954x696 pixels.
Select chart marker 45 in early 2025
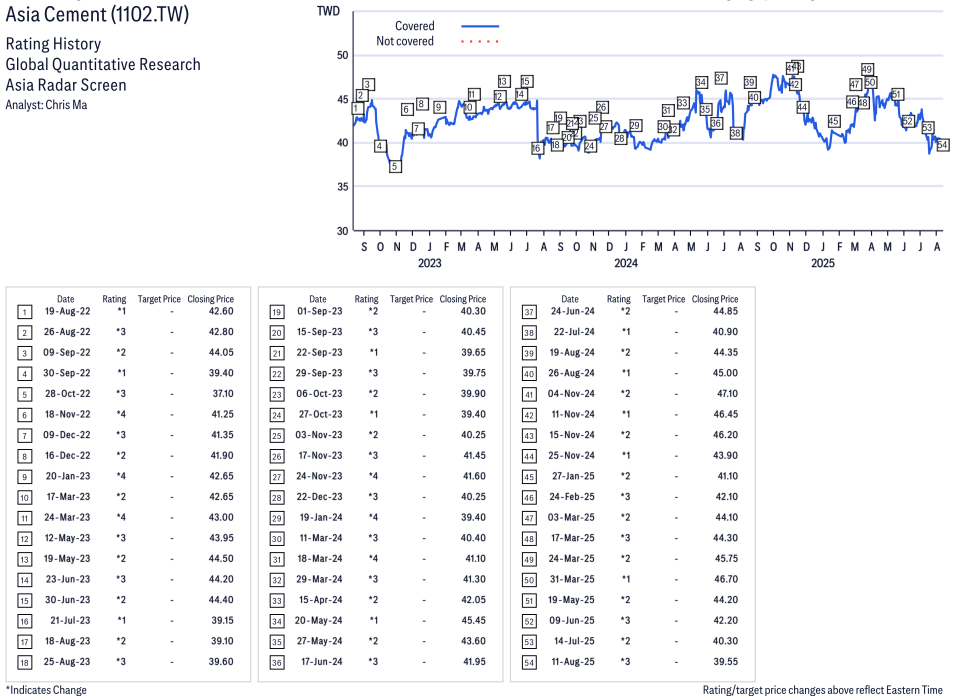[x=834, y=121]
